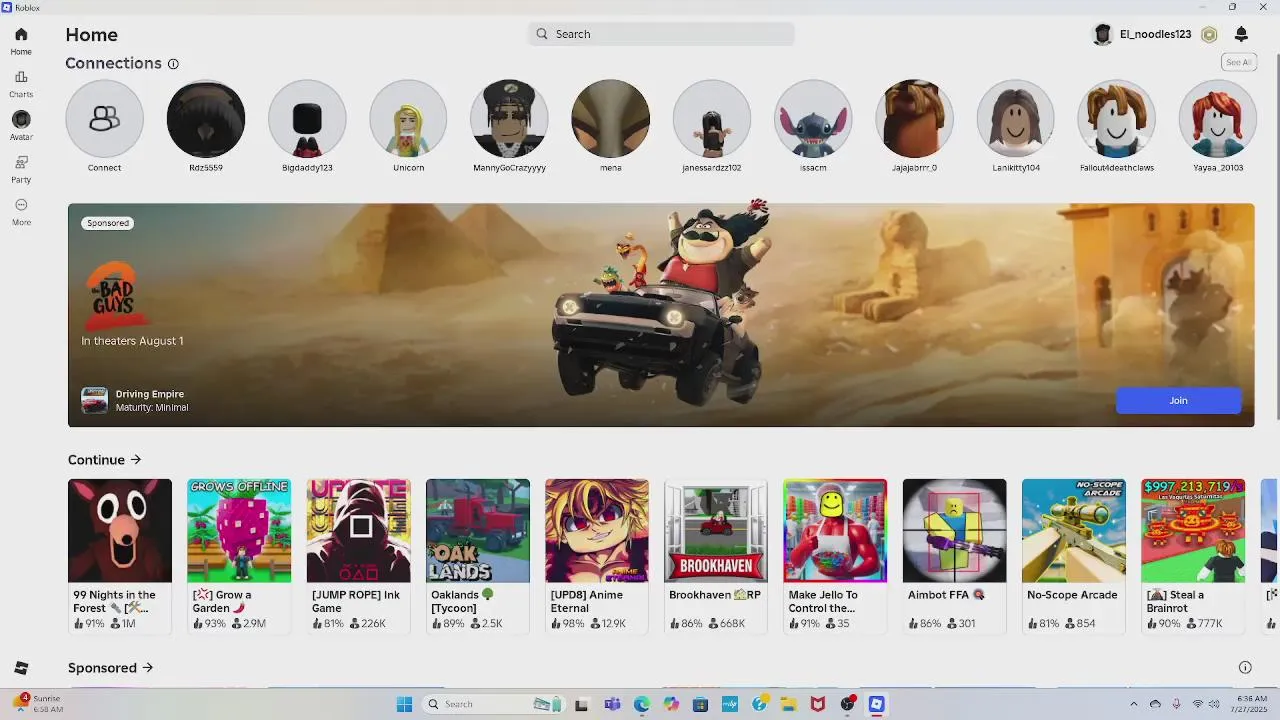Open Aimbot FFA thumbnail
Image resolution: width=1280 pixels, height=720 pixels.
(x=955, y=530)
